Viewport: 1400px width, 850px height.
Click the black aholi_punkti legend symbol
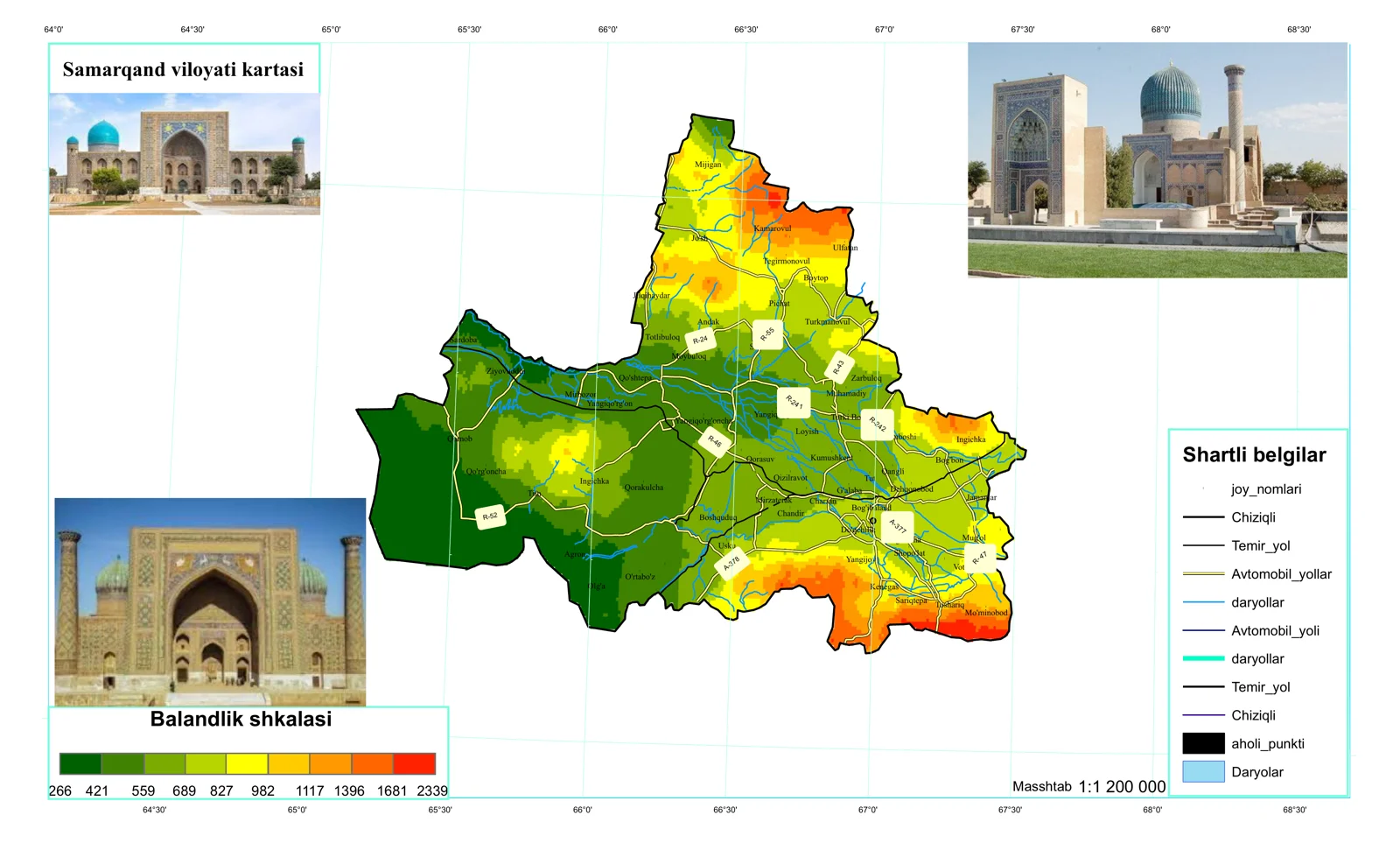point(1203,743)
